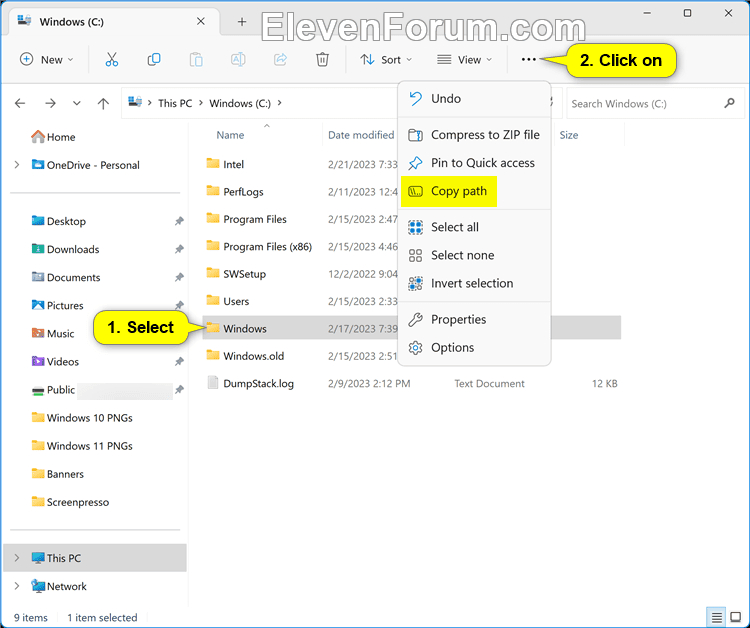This screenshot has height=628, width=750.
Task: Expand Network tree node
Action: tap(17, 586)
